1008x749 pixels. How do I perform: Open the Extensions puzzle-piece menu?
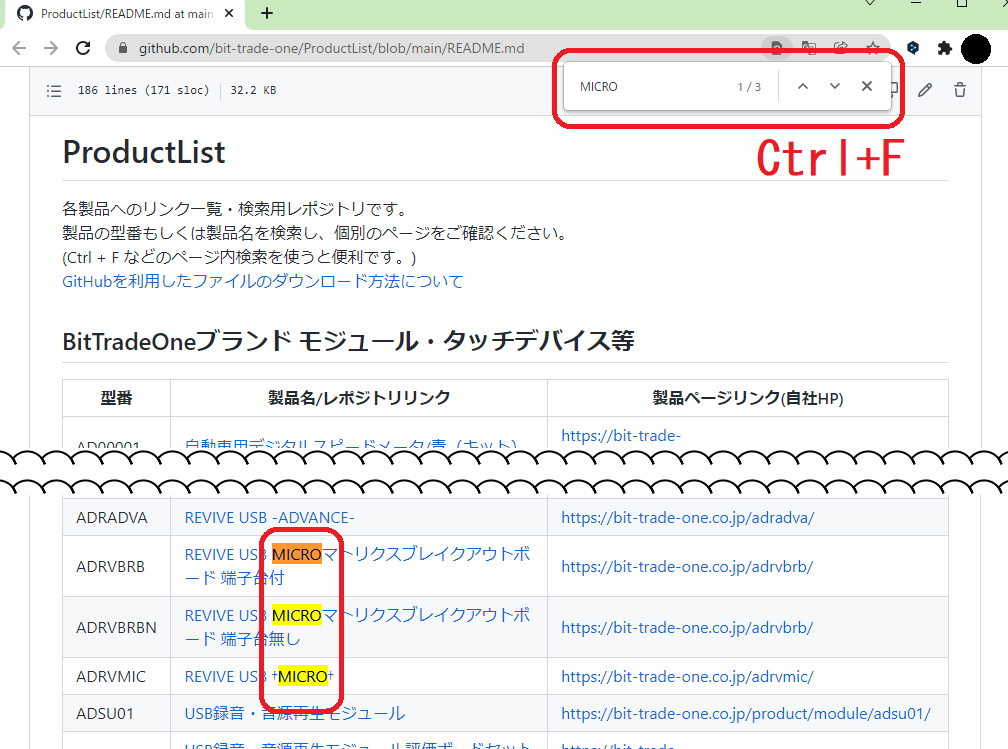[944, 48]
